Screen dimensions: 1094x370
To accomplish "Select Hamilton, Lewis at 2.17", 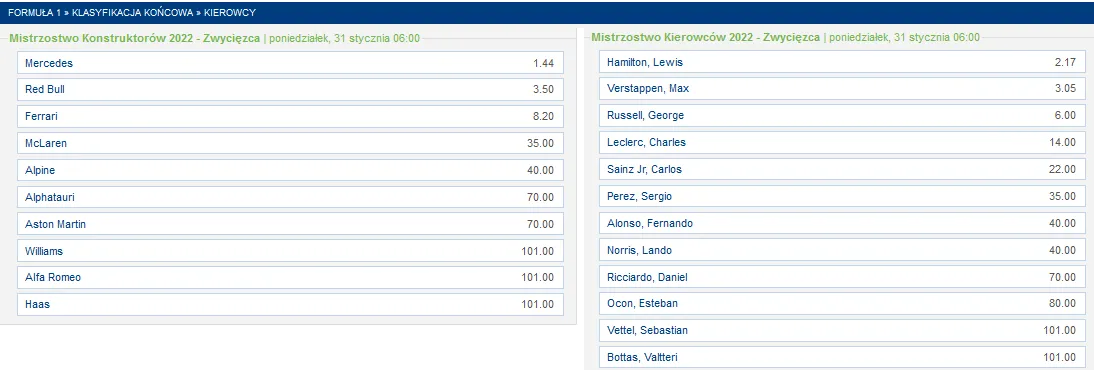I will click(x=842, y=62).
